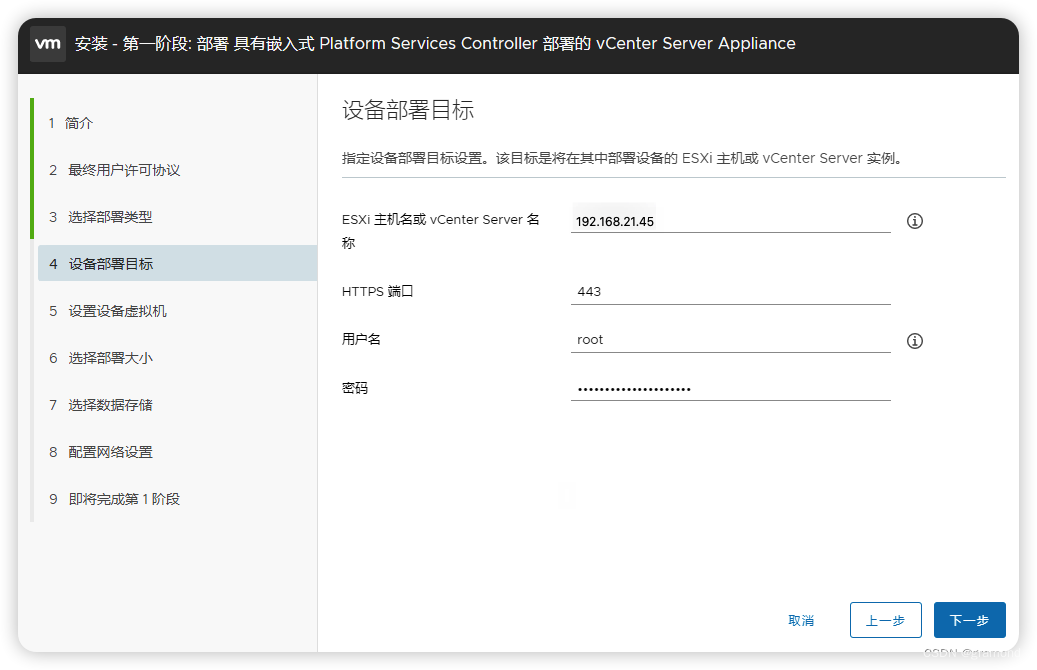Select step 9 即将完成第 1 阶段
1037x670 pixels.
(114, 499)
